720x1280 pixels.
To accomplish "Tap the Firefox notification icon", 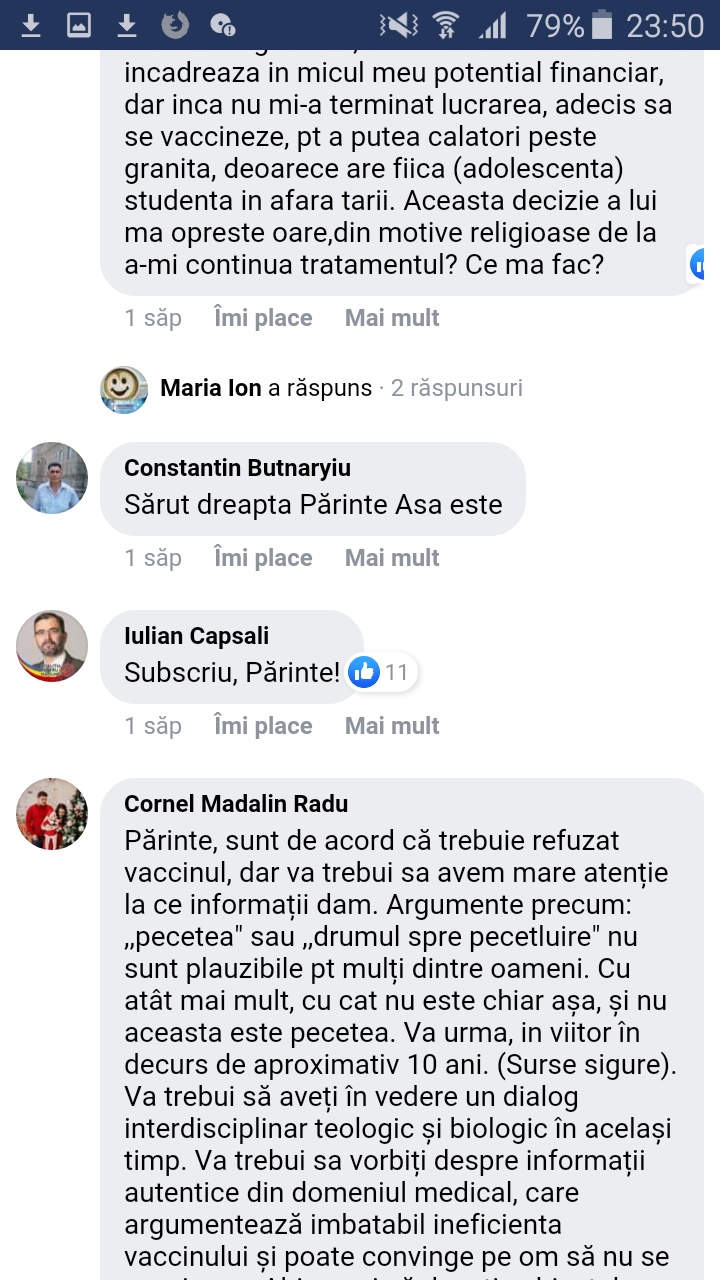I will (x=175, y=25).
